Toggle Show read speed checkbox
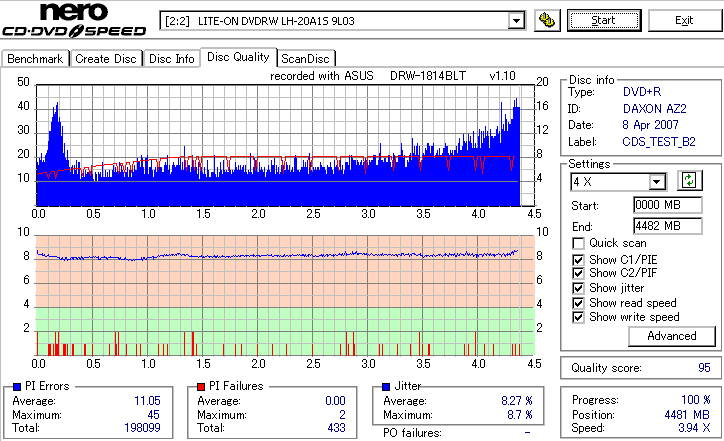 (x=578, y=303)
